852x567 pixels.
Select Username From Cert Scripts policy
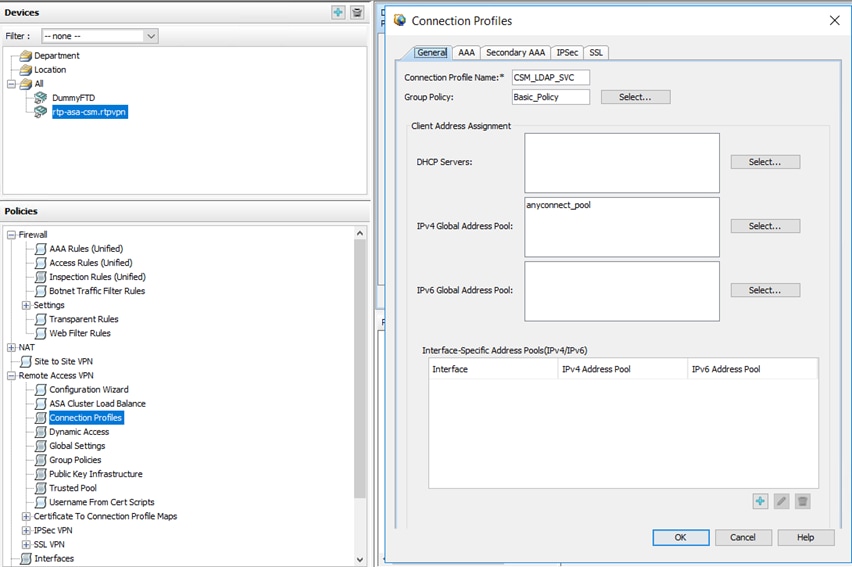click(102, 502)
